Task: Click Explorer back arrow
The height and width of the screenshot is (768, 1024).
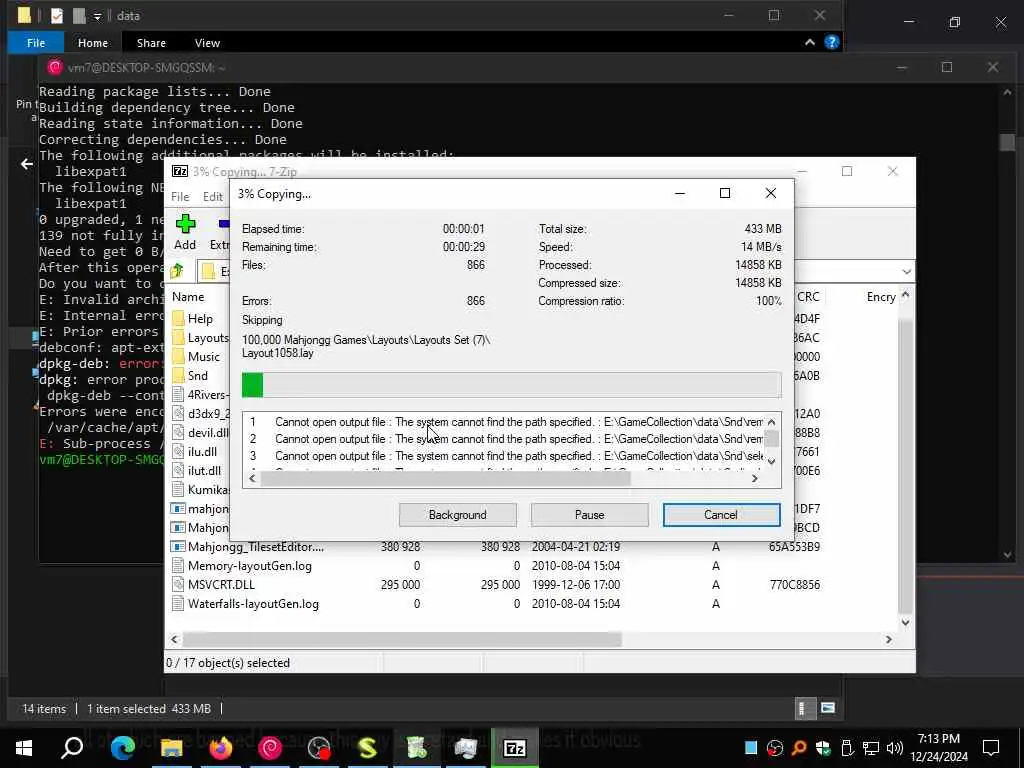Action: tap(27, 164)
